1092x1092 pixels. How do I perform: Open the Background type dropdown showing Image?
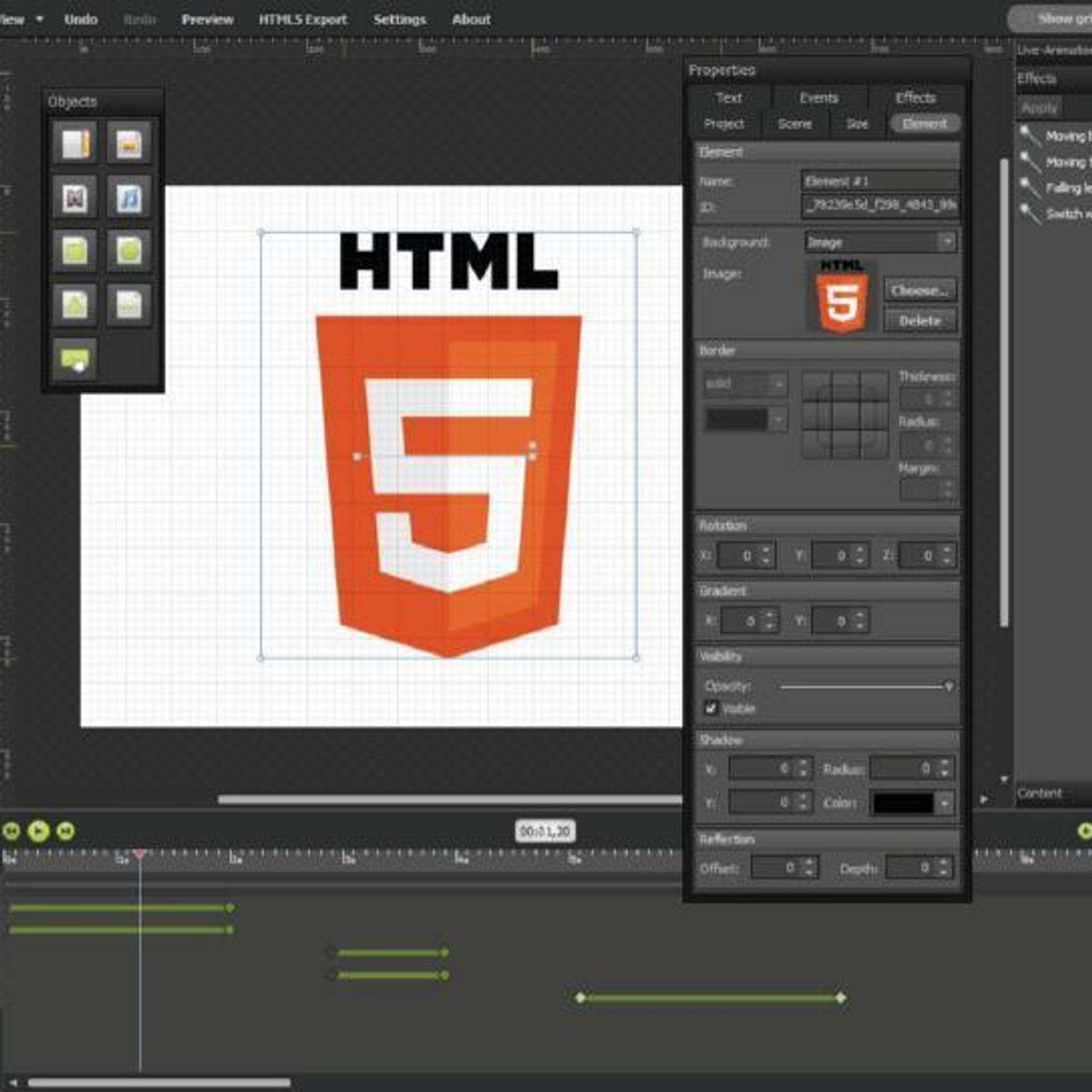pos(880,242)
